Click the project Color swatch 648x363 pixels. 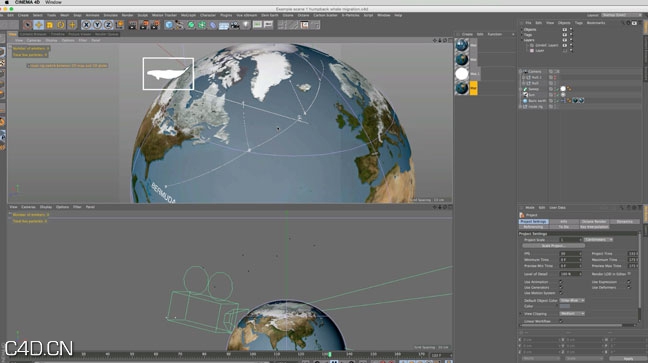point(565,306)
